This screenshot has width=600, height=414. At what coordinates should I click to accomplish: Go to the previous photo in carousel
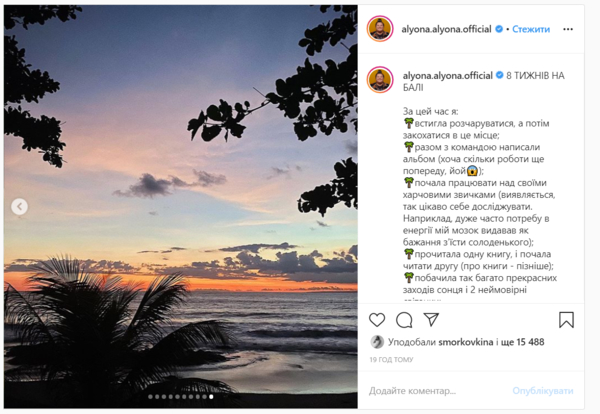click(18, 207)
